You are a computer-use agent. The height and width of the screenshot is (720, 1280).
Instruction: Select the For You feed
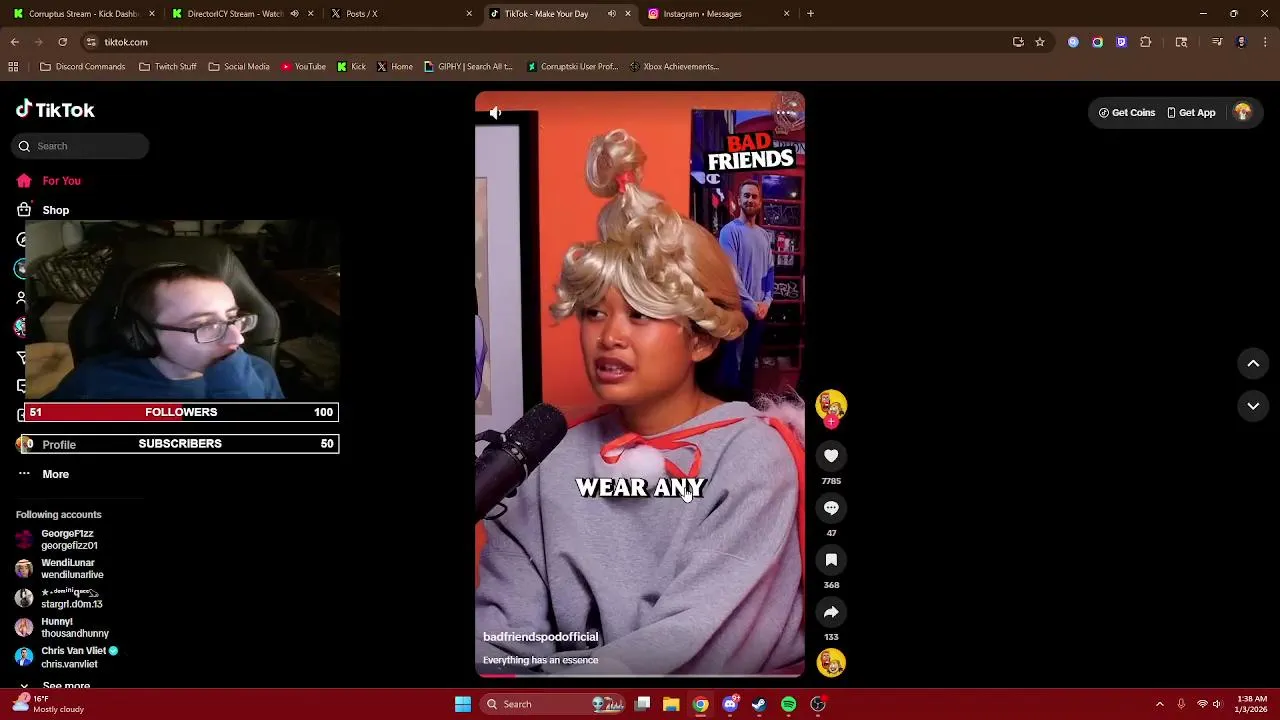[x=49, y=181]
